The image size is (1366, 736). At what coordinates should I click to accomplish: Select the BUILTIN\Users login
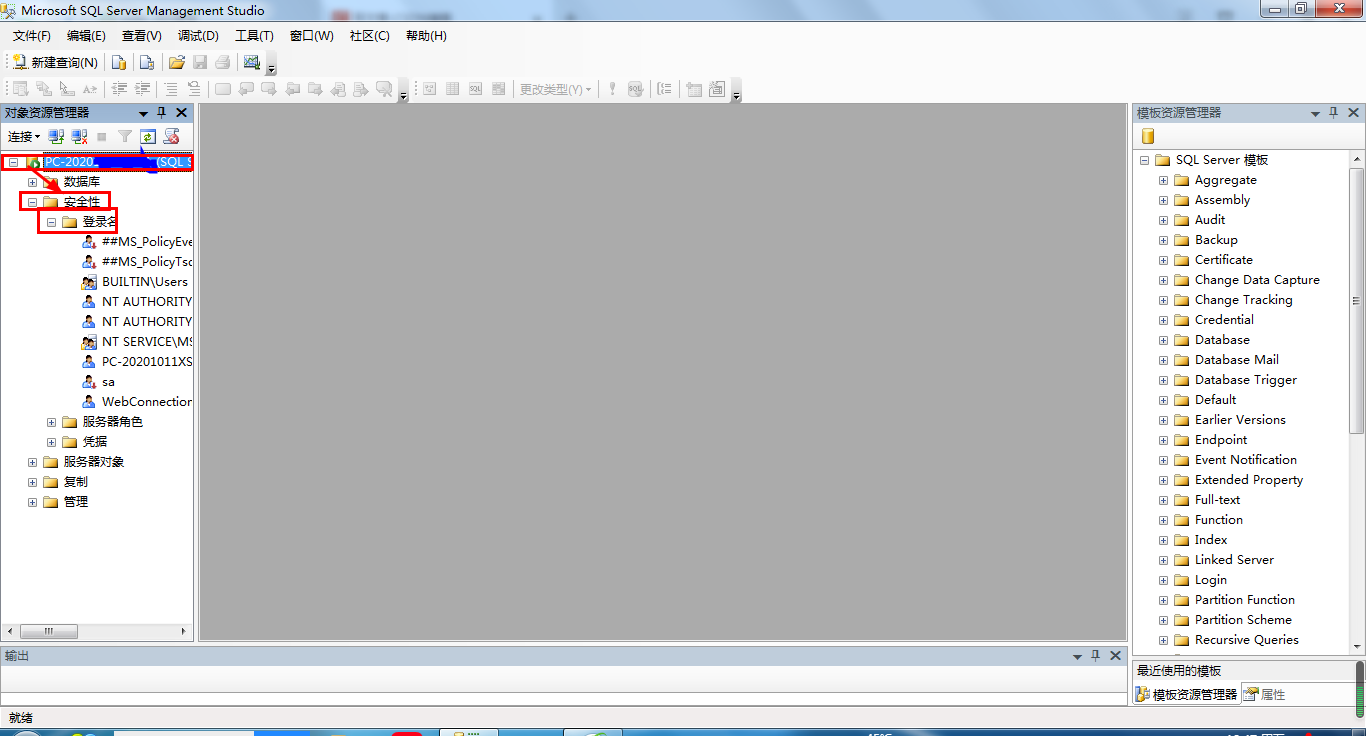[x=145, y=282]
